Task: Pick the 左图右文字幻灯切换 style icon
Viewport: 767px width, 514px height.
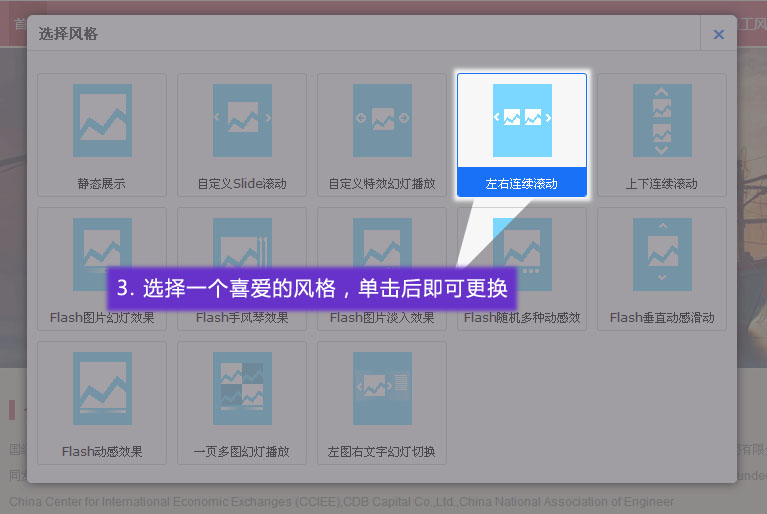Action: (x=382, y=388)
